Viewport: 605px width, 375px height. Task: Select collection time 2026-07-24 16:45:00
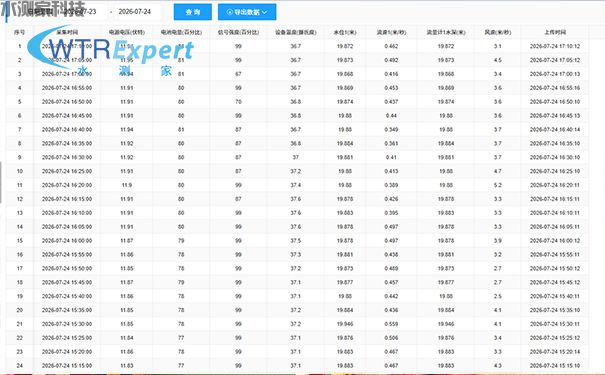pos(67,116)
